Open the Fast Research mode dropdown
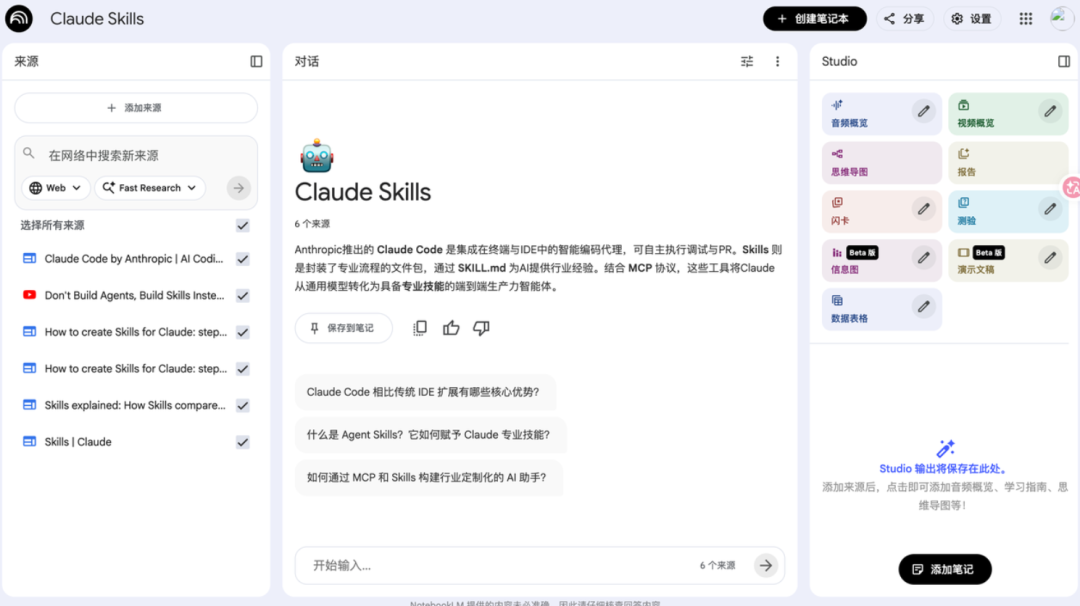Viewport: 1080px width, 606px height. tap(150, 188)
